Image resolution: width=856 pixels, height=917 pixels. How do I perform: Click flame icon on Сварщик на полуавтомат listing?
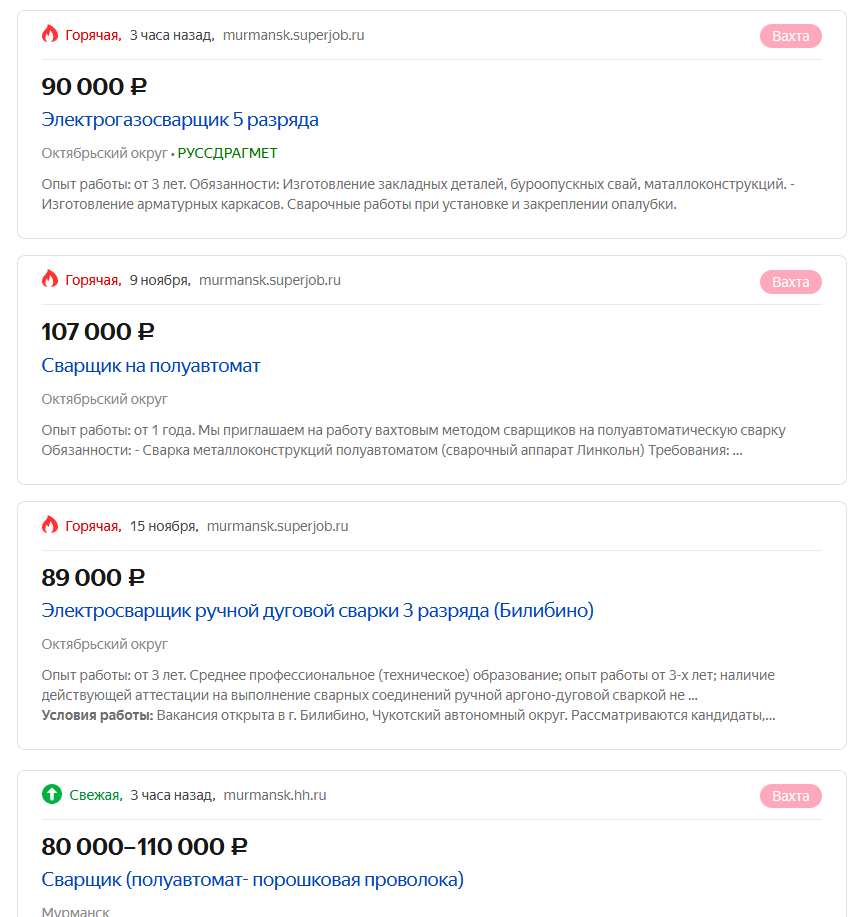point(50,279)
